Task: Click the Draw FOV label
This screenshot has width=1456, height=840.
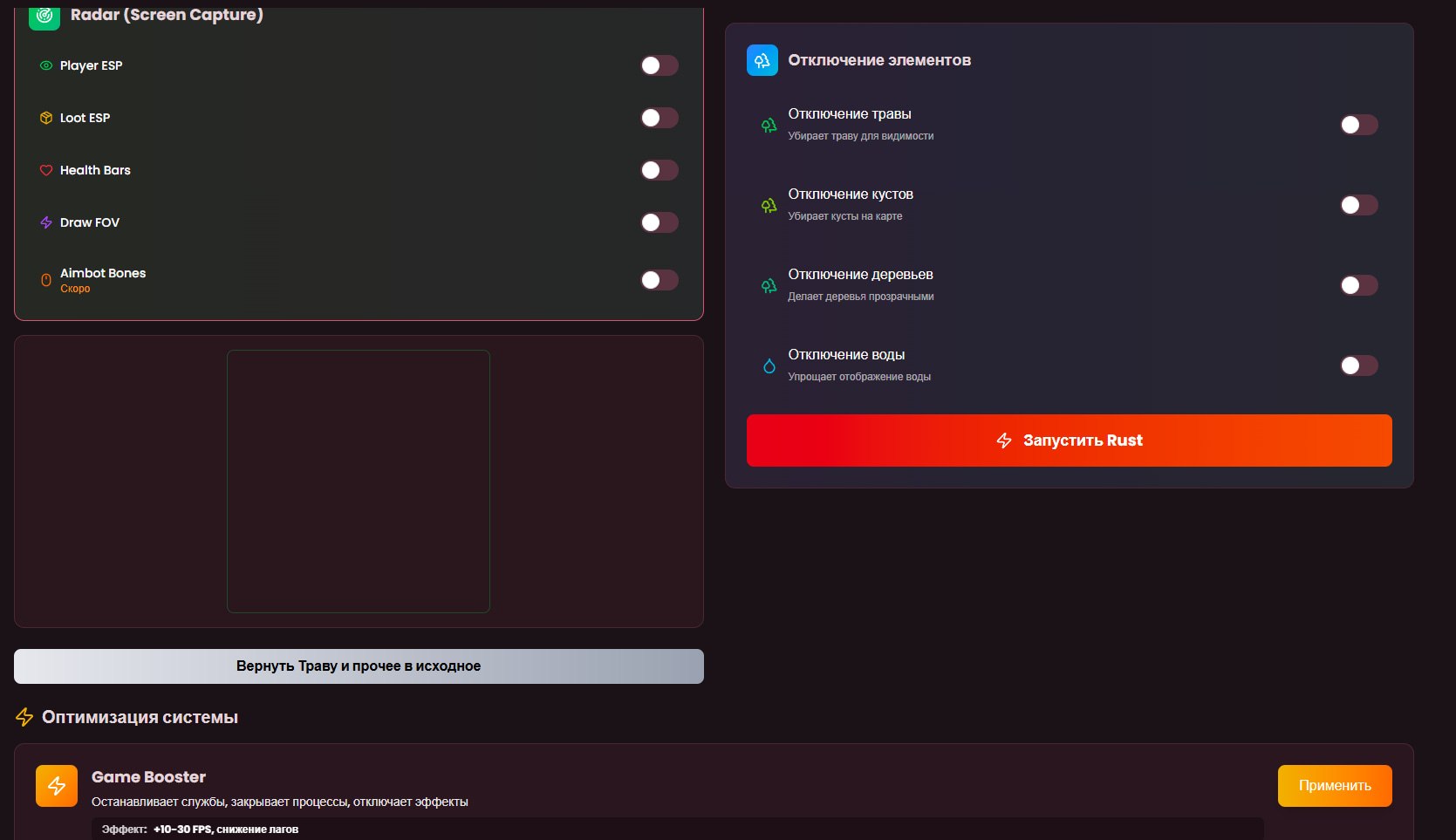Action: tap(90, 222)
